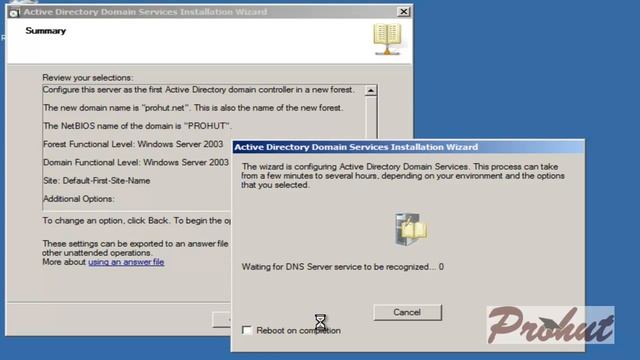Click the 'Waiting for DNS Server service' status text
Viewport: 640px width, 360px height.
pos(342,267)
